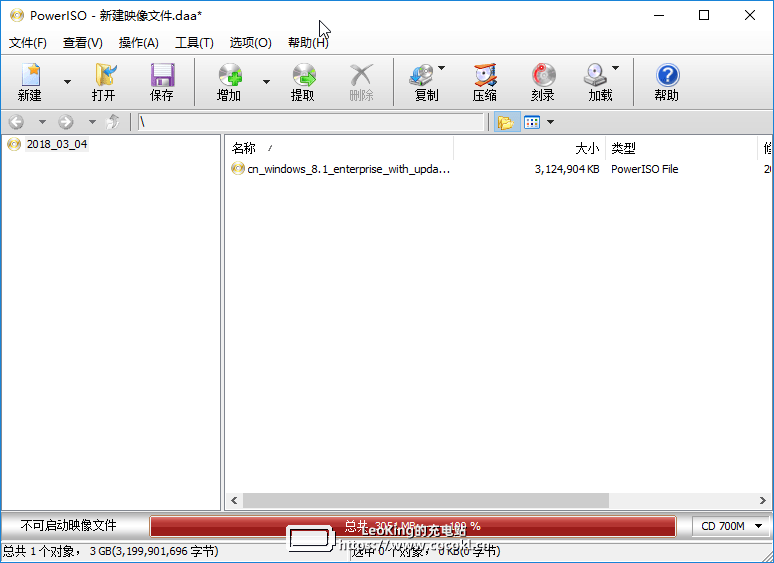Click the PowerISO title bar app icon
This screenshot has height=563, width=774.
(17, 15)
